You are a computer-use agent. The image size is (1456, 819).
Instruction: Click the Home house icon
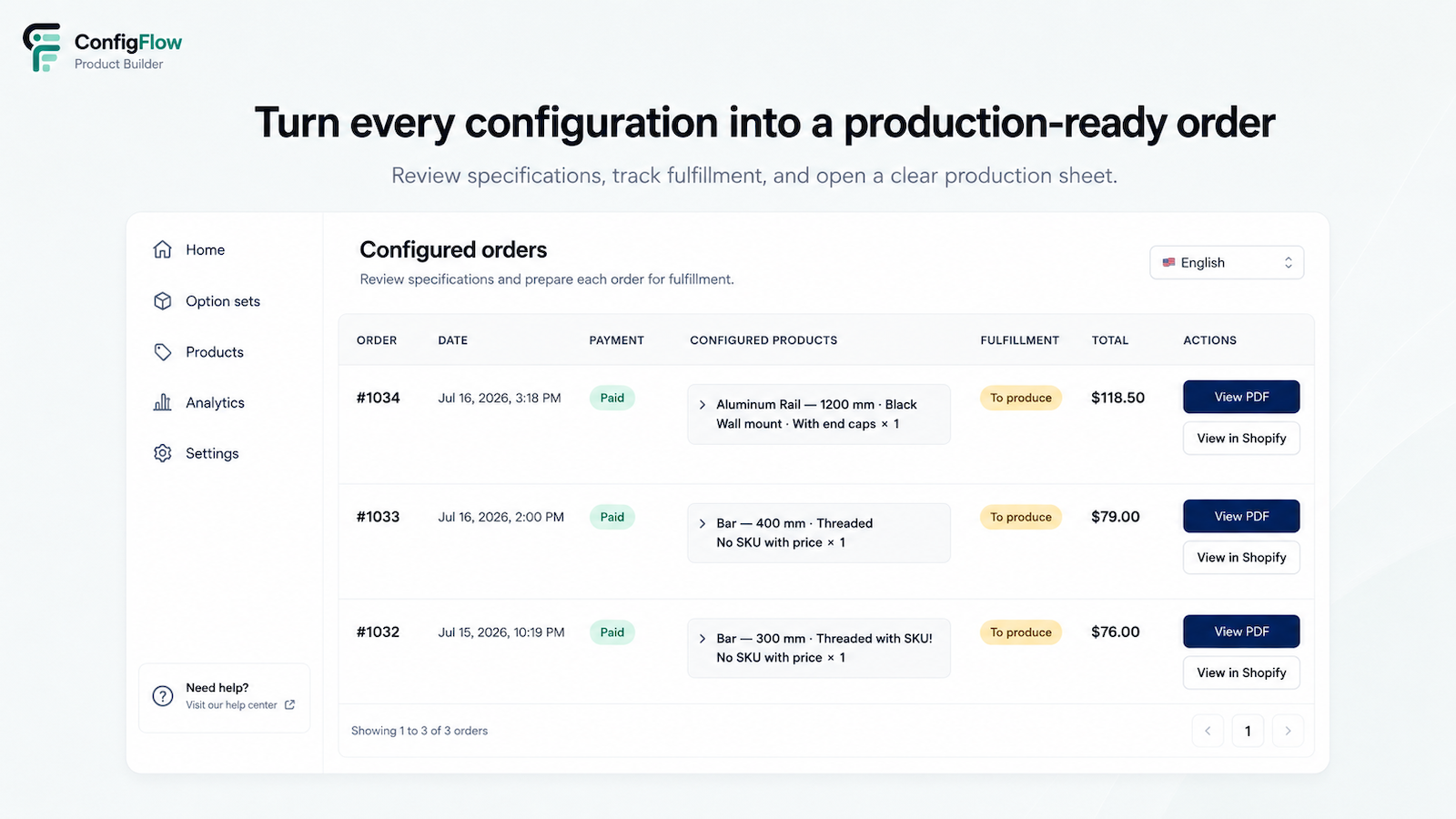point(163,249)
